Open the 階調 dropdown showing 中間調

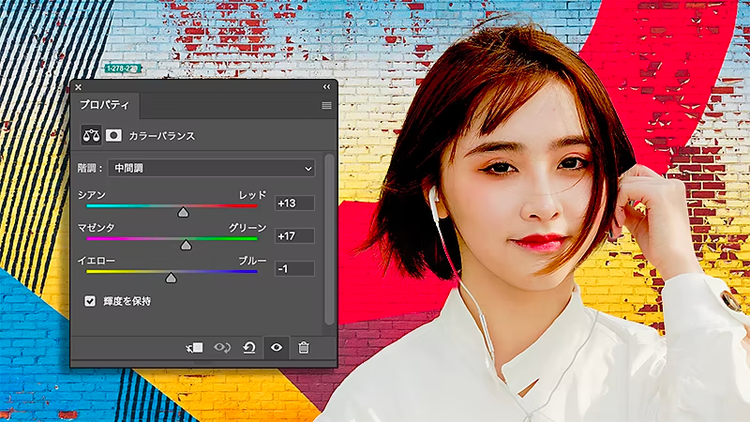coord(211,168)
